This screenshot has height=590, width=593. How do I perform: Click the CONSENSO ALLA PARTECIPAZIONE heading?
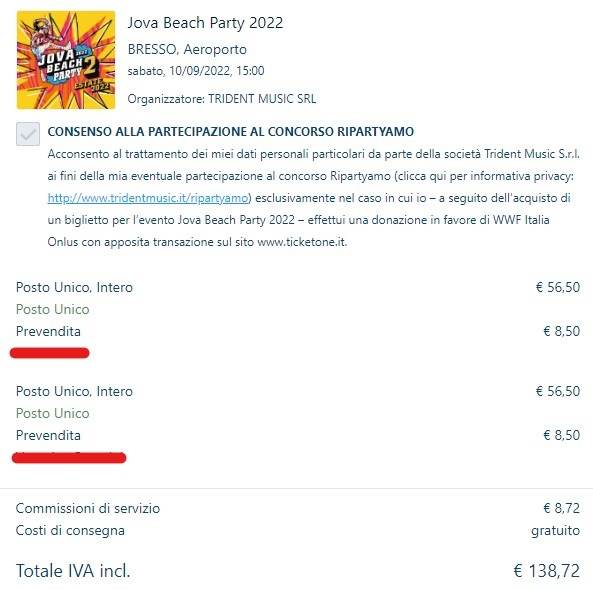(x=231, y=132)
